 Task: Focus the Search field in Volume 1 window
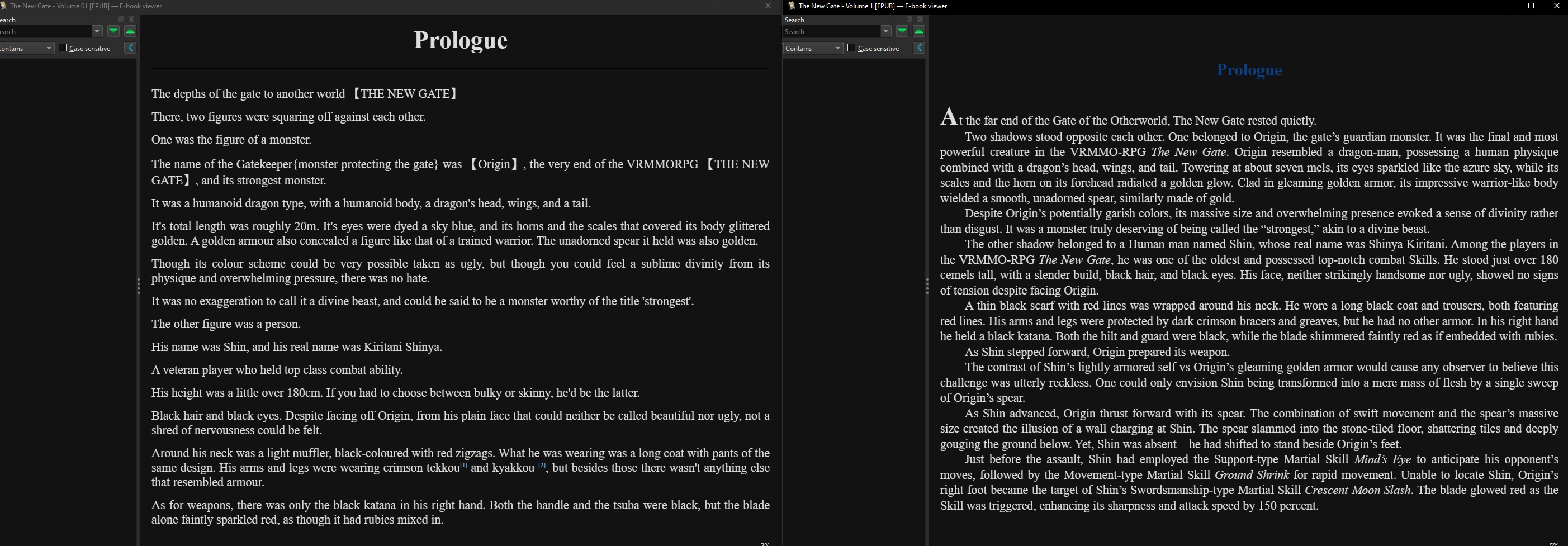pos(832,32)
